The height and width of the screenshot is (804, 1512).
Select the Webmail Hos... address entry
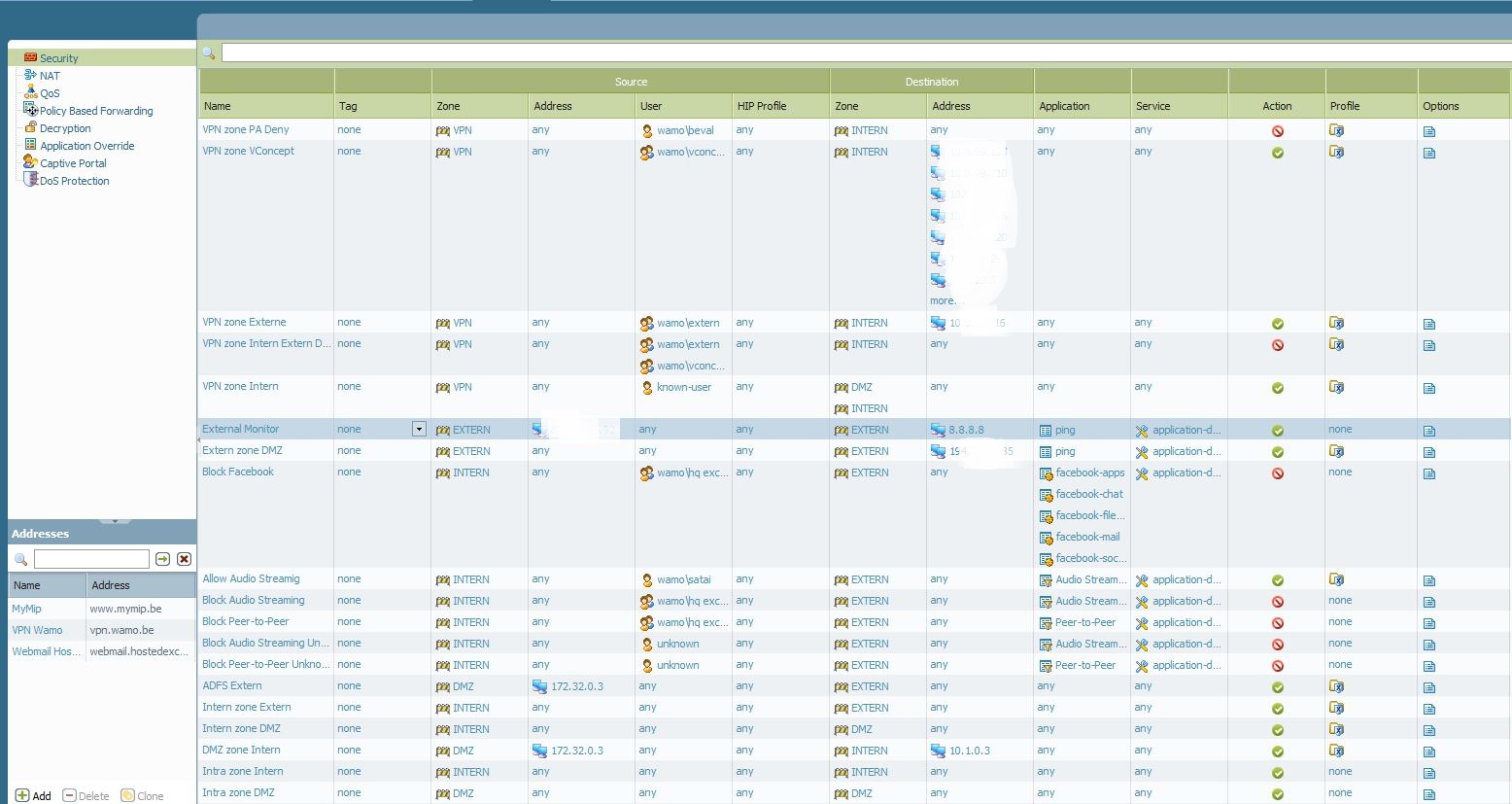tap(46, 651)
